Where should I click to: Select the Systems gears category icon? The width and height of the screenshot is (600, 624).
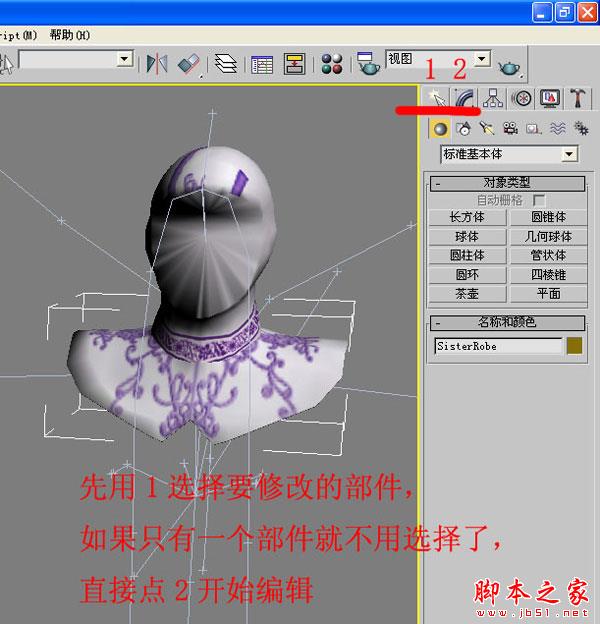[581, 129]
